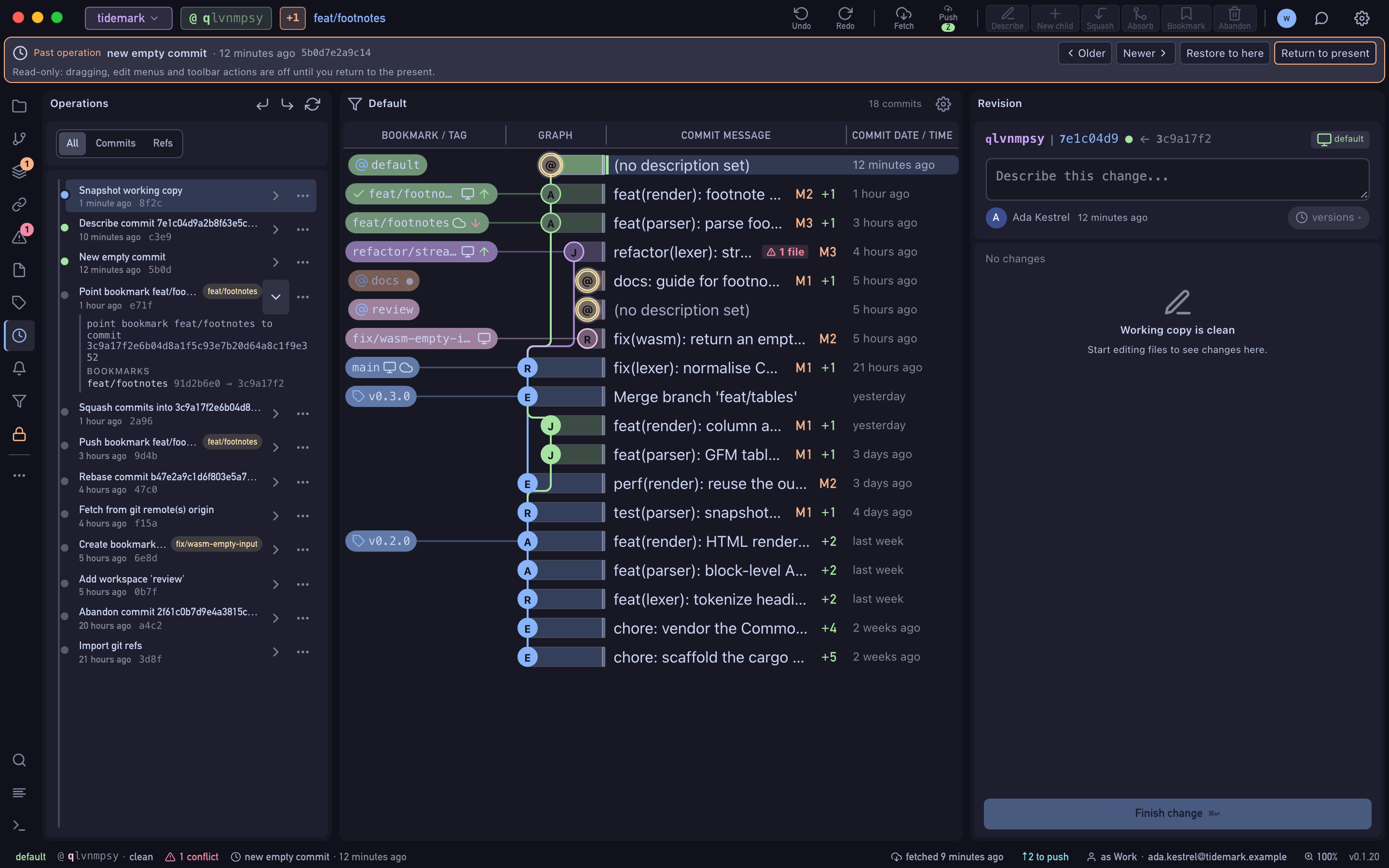Select the refactor(lexer) commit node J in the graph
Image resolution: width=1389 pixels, height=868 pixels.
[573, 252]
